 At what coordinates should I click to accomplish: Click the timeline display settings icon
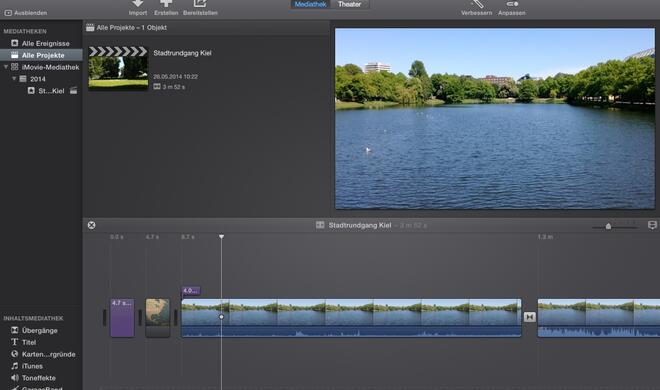click(x=652, y=226)
